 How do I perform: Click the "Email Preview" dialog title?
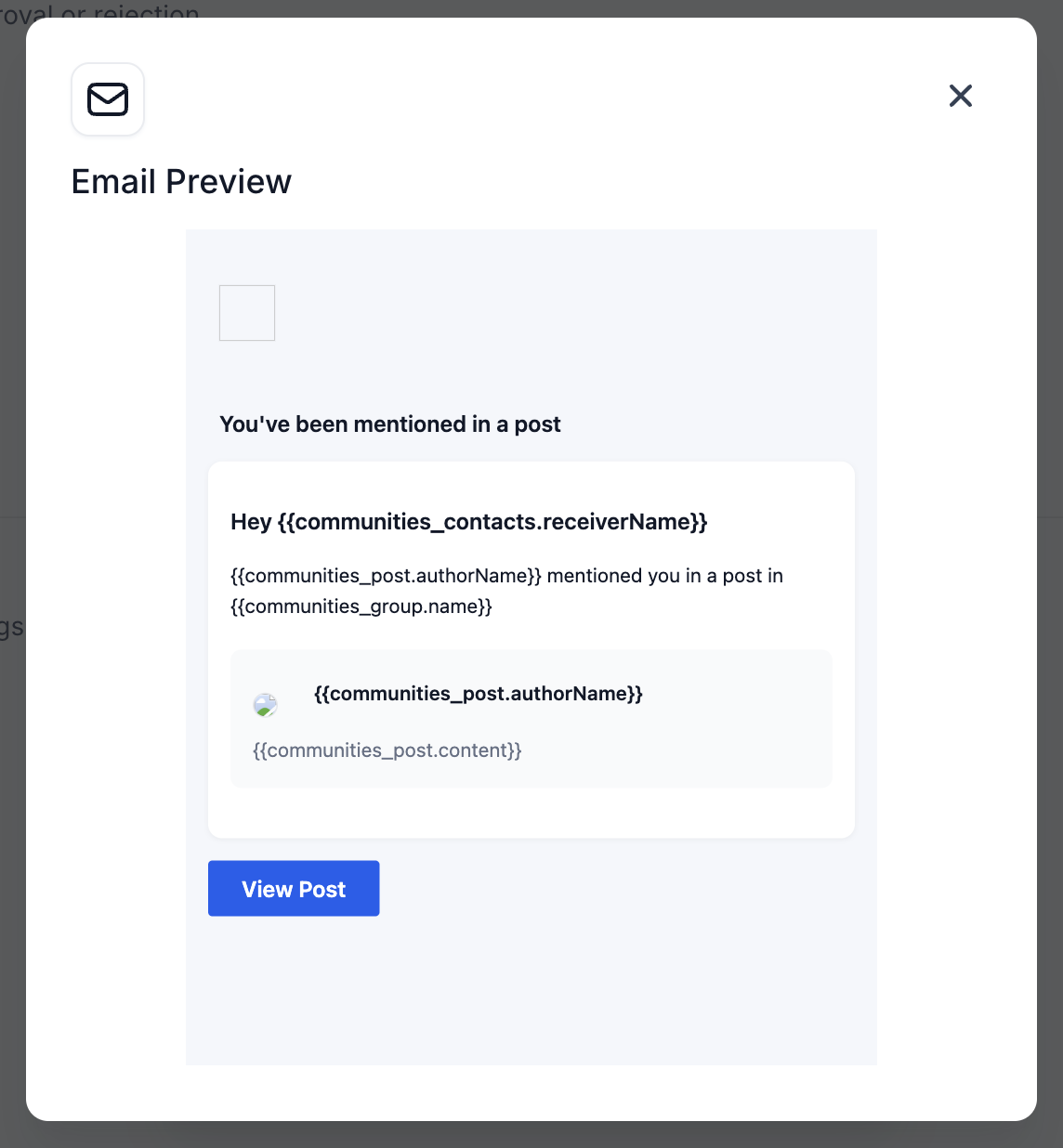click(181, 182)
